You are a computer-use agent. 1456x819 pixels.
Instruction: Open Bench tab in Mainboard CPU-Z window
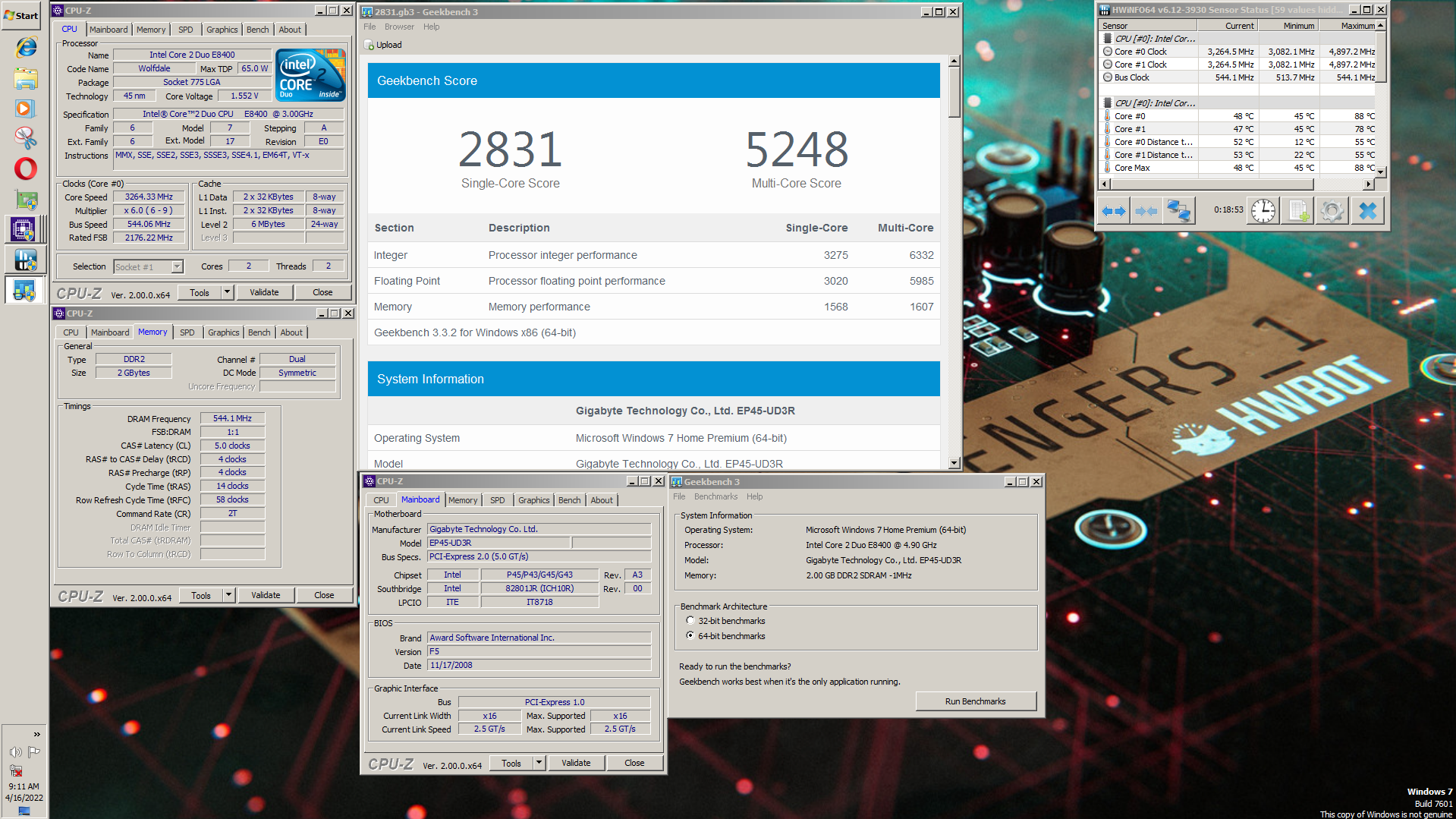[x=570, y=500]
